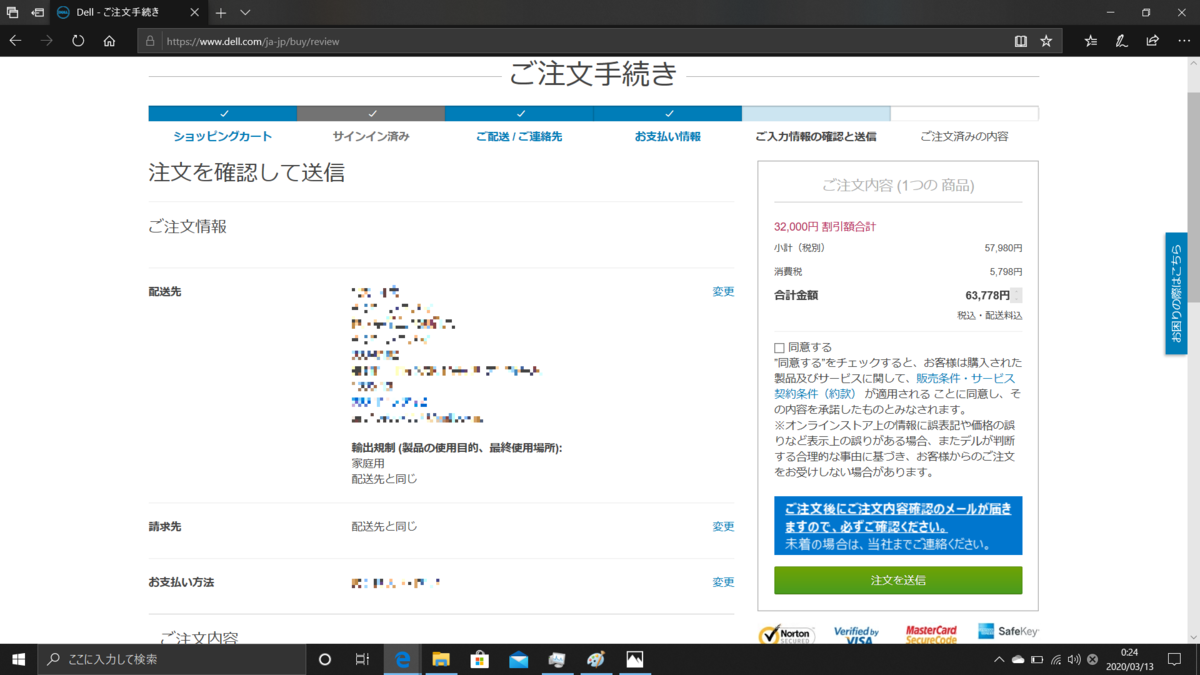Check the 同意する agreement checkbox

click(780, 346)
